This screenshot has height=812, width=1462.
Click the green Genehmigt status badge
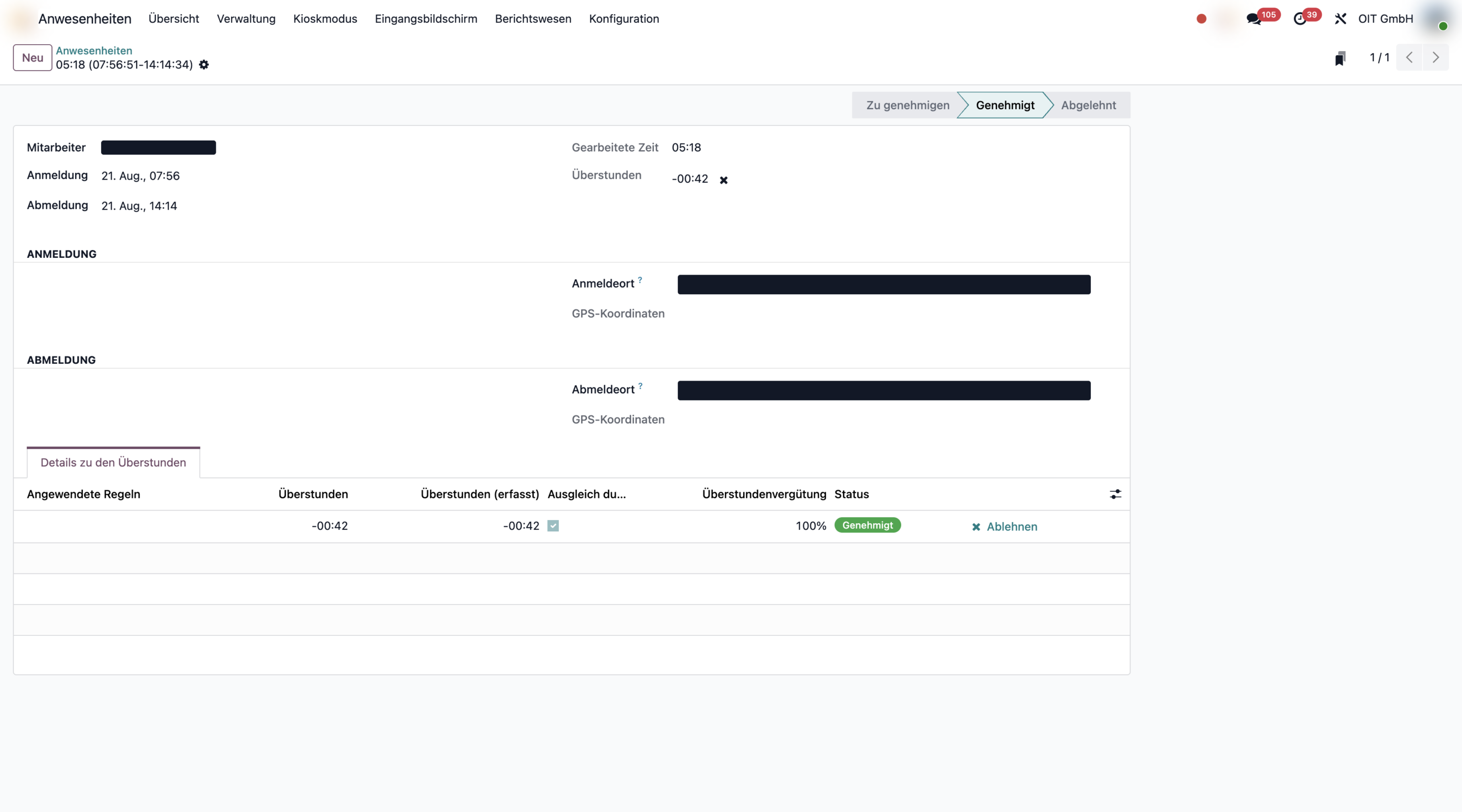(x=867, y=525)
